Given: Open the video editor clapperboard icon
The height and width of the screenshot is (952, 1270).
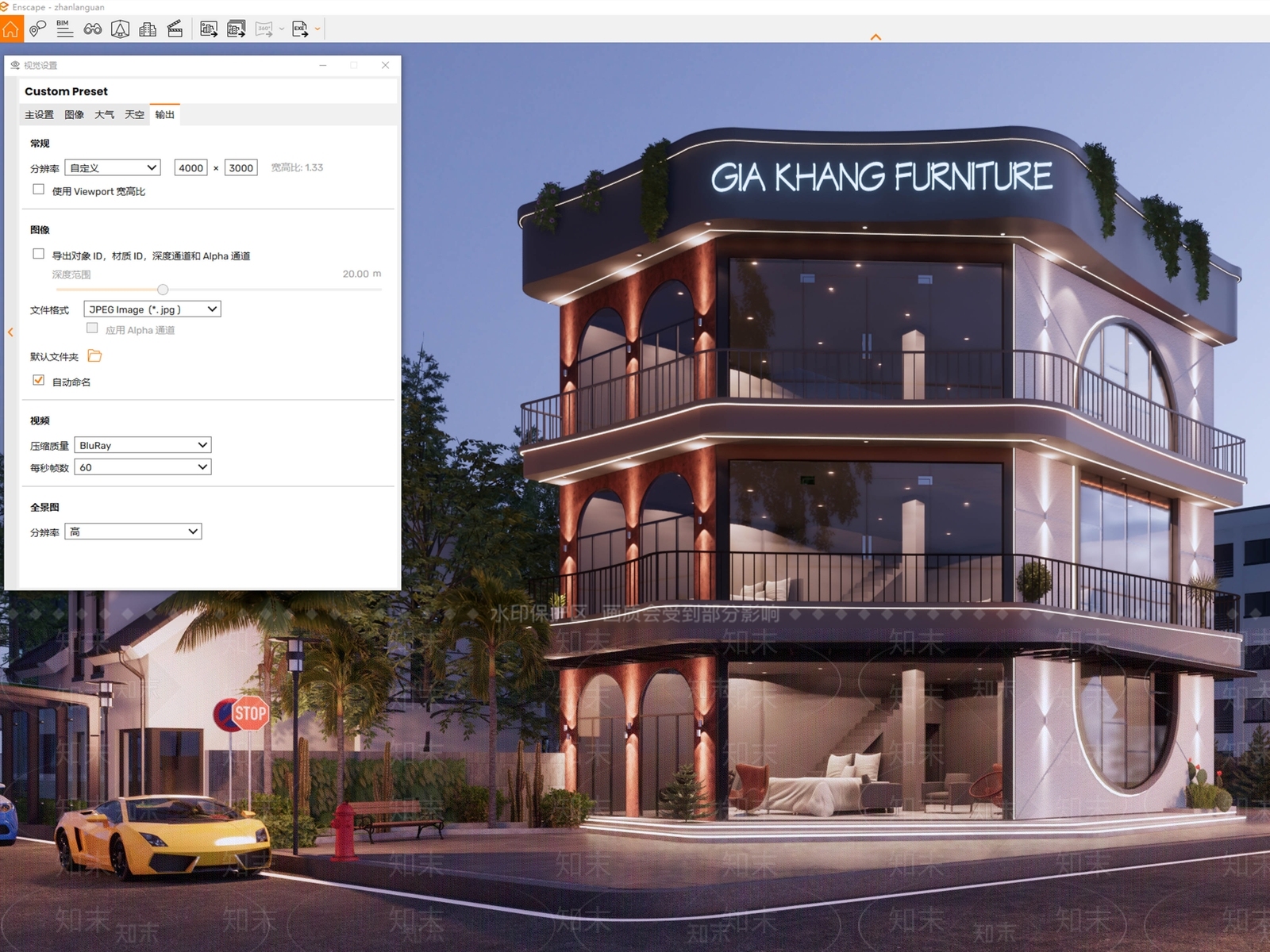Looking at the screenshot, I should (x=175, y=29).
